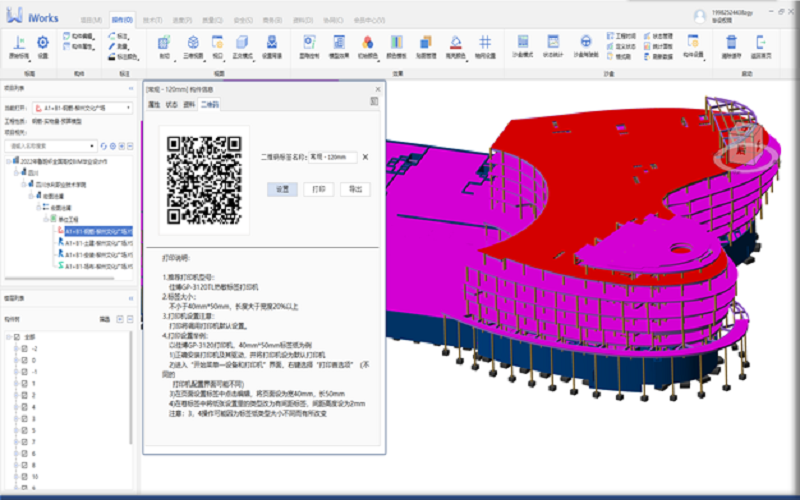Collapse the 四川 tree node
The image size is (800, 500).
[x=16, y=173]
